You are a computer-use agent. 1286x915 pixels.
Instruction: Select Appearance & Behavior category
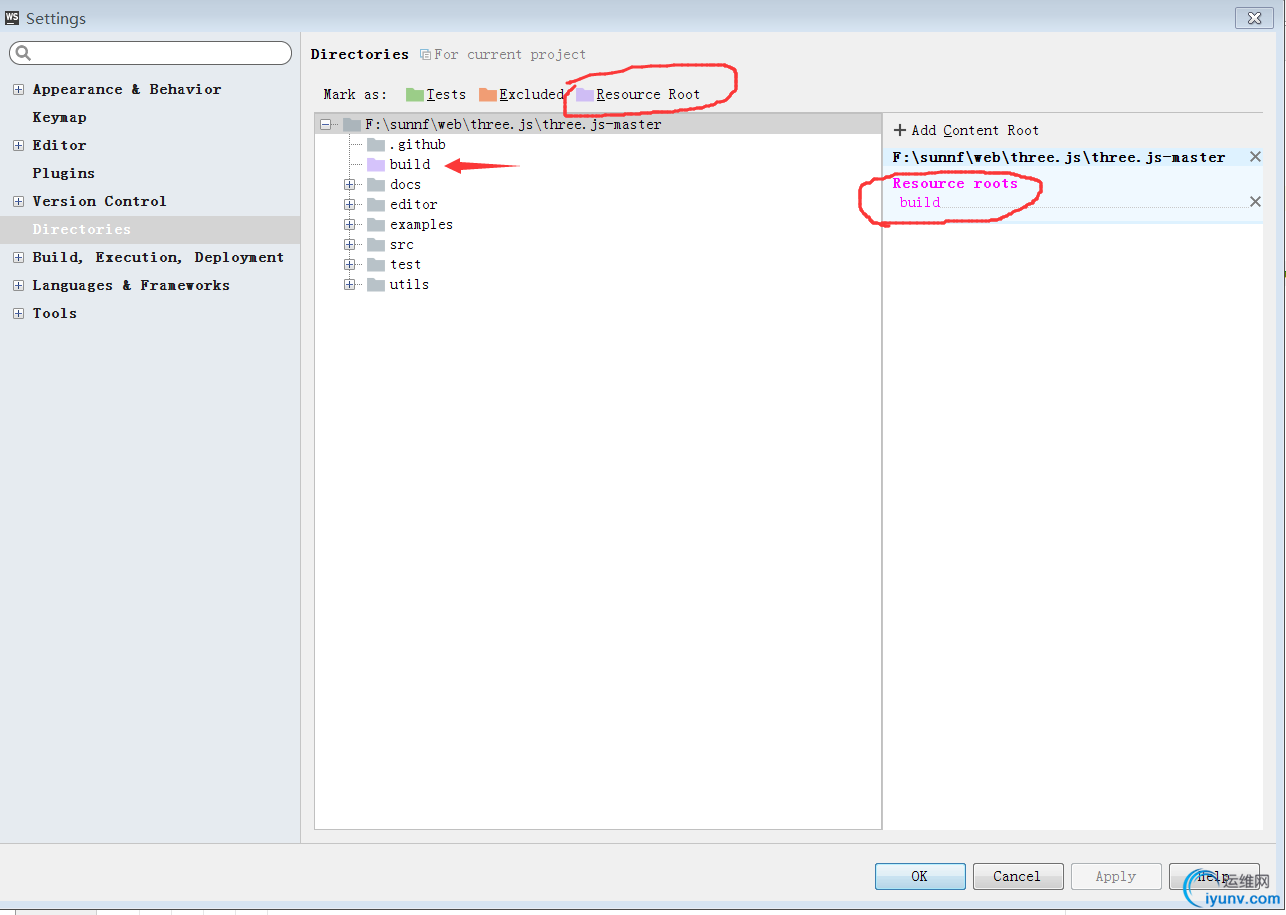127,89
